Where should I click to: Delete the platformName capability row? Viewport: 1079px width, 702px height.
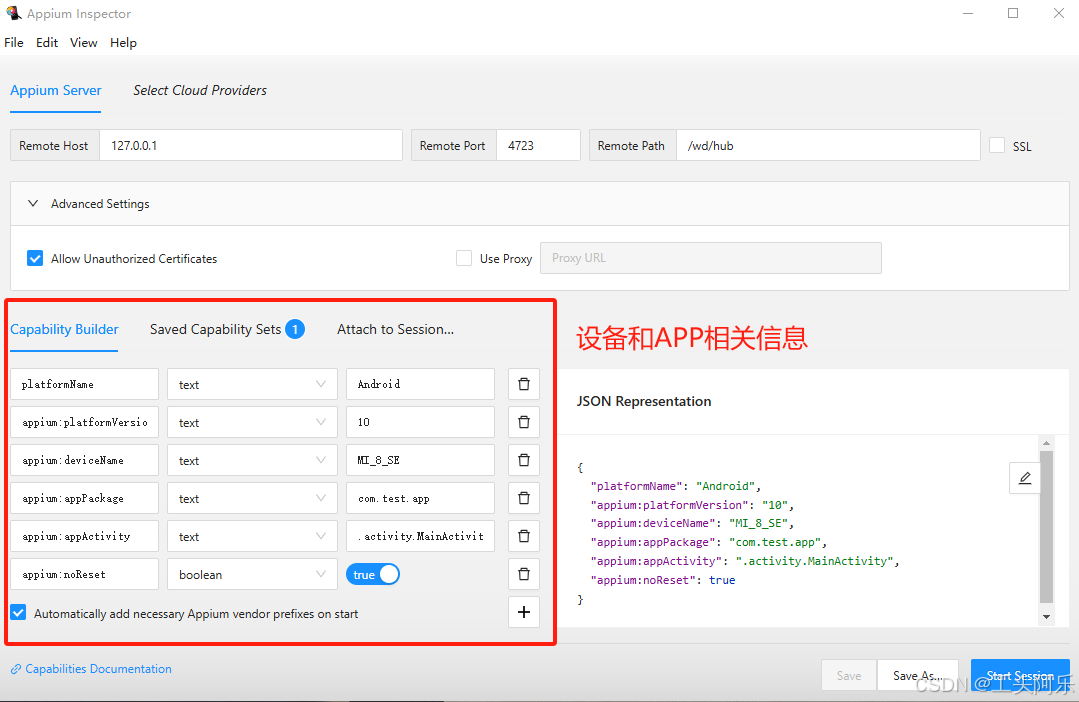click(x=524, y=384)
